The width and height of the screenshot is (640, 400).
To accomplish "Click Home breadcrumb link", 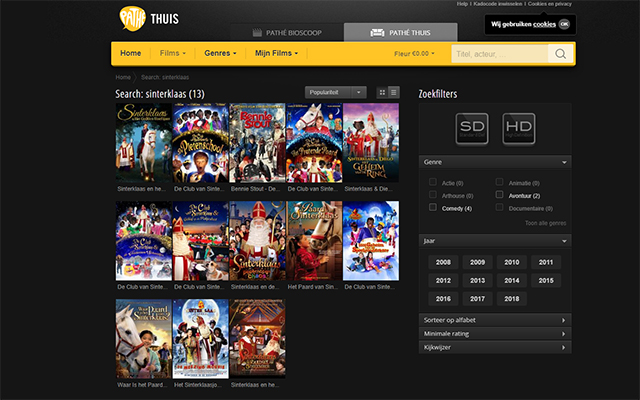I will point(123,77).
